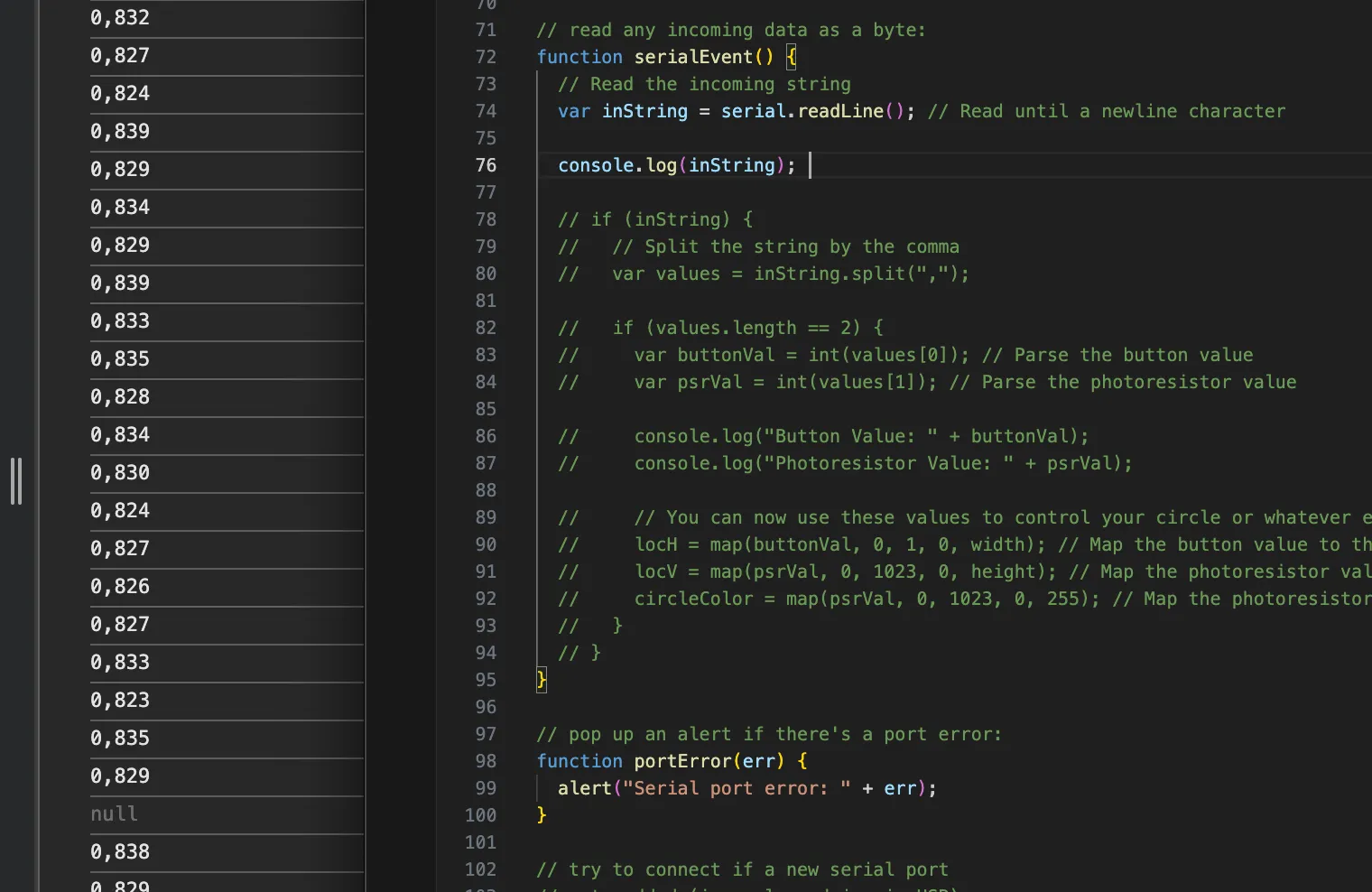Select line number 100 in the gutter
Viewport: 1372px width, 892px height.
point(480,815)
